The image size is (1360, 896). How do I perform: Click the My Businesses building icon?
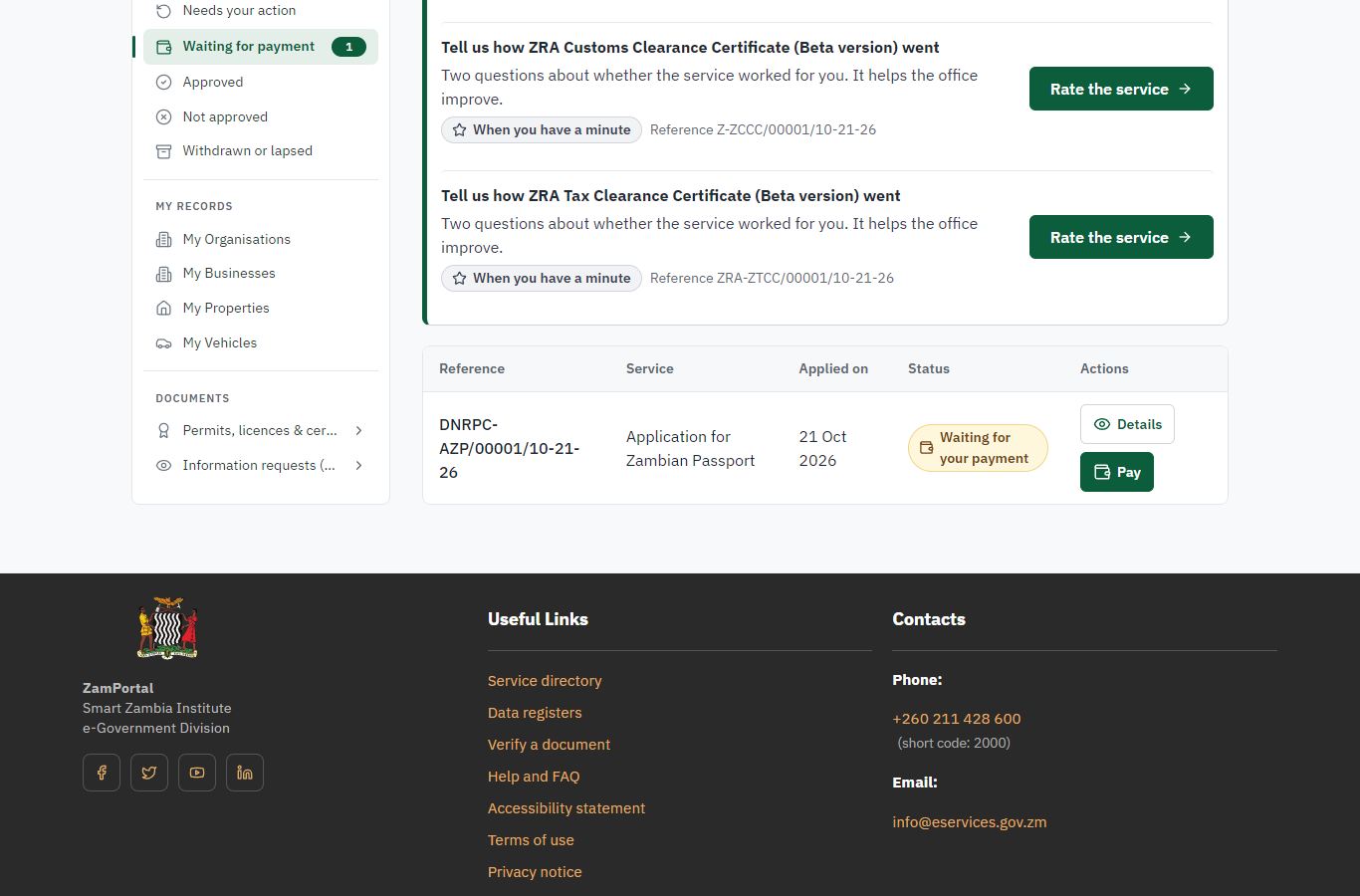click(164, 274)
